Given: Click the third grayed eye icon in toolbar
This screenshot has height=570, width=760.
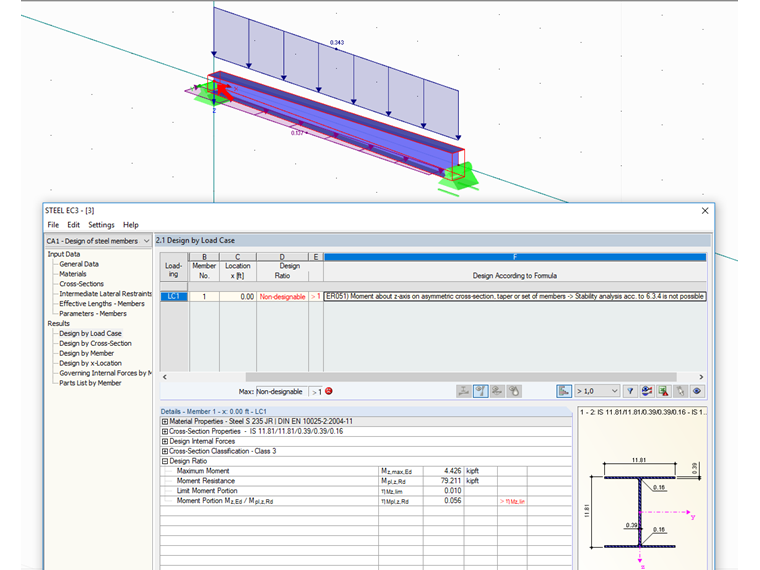Looking at the screenshot, I should click(x=497, y=391).
